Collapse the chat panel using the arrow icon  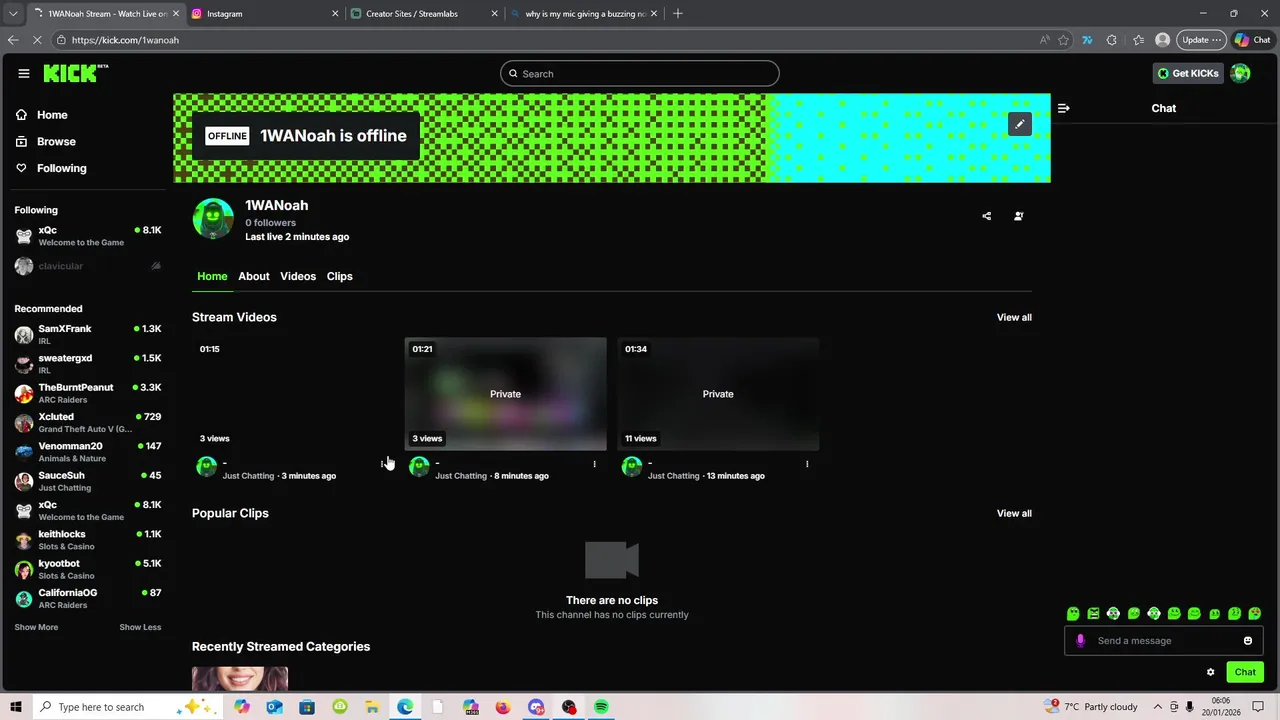[1063, 108]
